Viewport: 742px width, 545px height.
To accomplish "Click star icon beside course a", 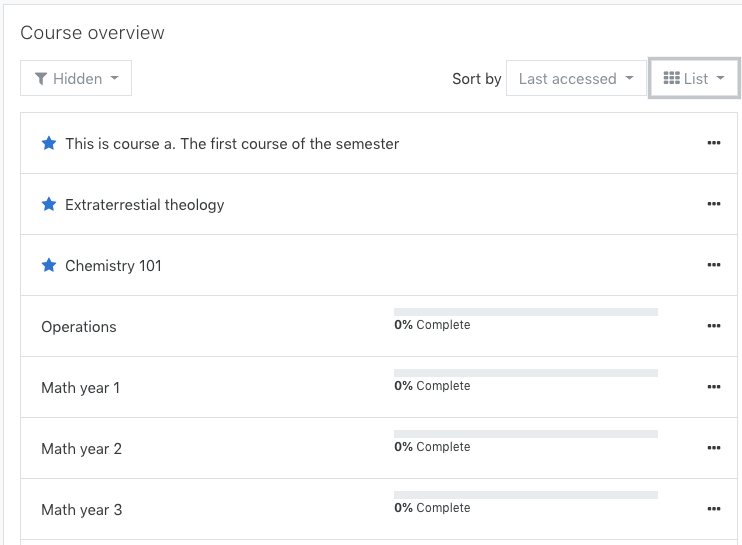I will pos(49,143).
